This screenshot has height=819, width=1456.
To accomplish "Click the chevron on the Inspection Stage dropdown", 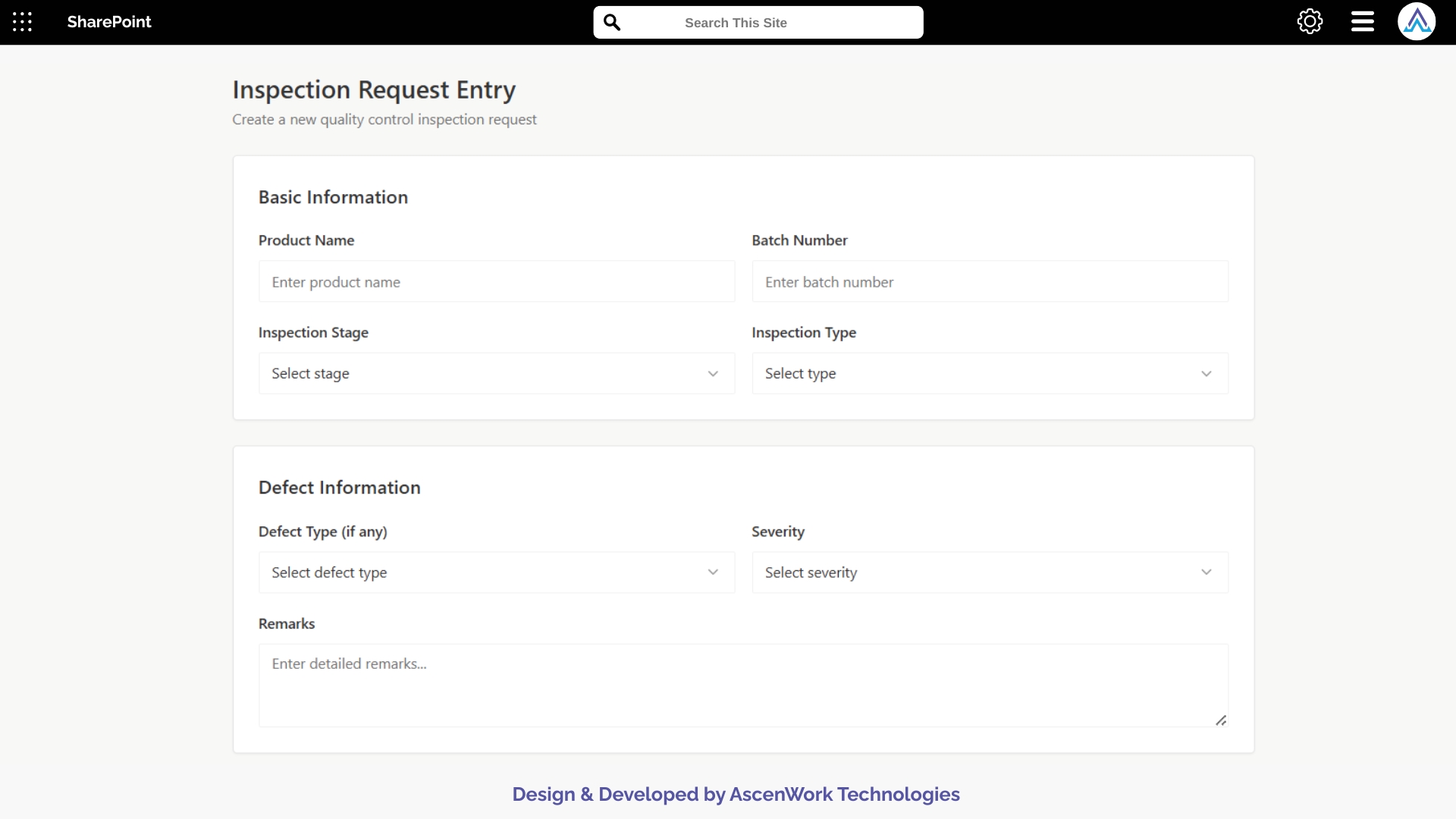I will pyautogui.click(x=713, y=373).
